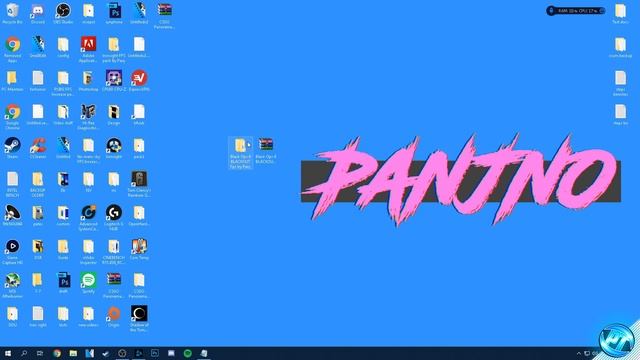
Task: Select the Chrome icon labeled Removed Apps
Action: pyautogui.click(x=12, y=44)
